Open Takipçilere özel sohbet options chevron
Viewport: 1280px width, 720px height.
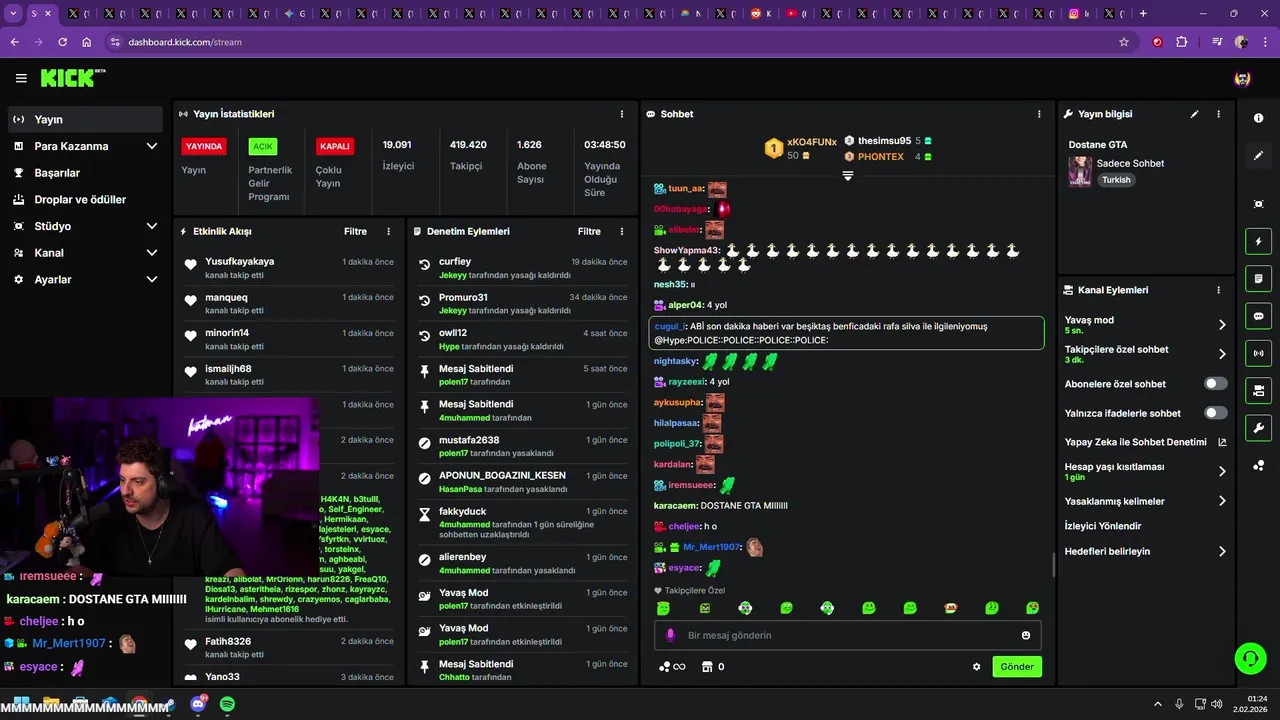(x=1222, y=354)
